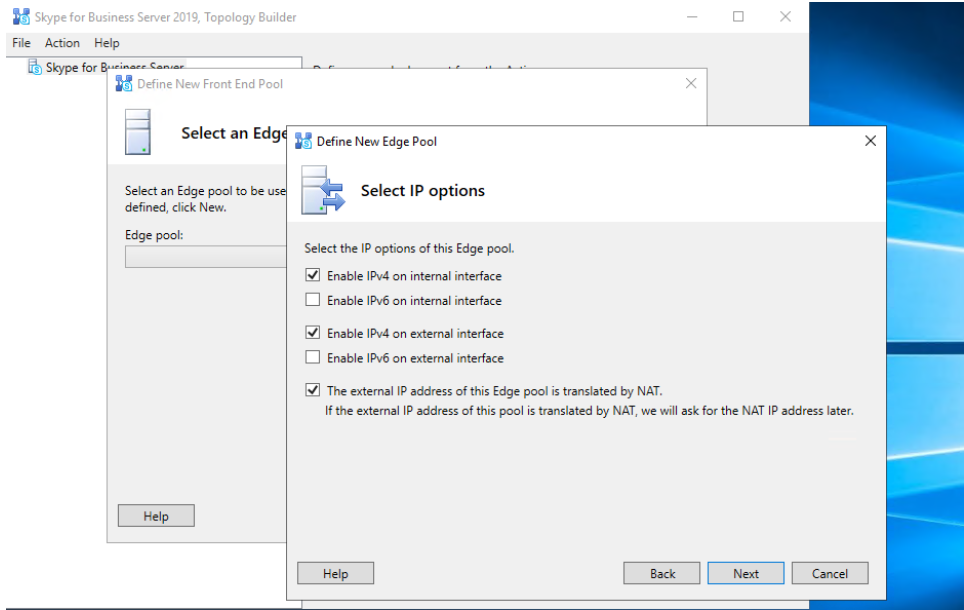
Task: Click the Define New Edge Pool title icon
Action: pos(304,142)
